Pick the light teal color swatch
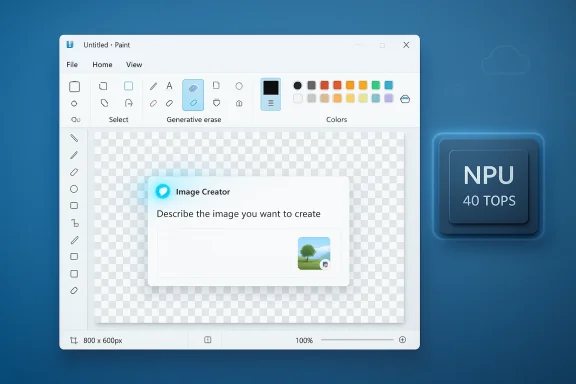The width and height of the screenshot is (576, 384). coord(375,98)
